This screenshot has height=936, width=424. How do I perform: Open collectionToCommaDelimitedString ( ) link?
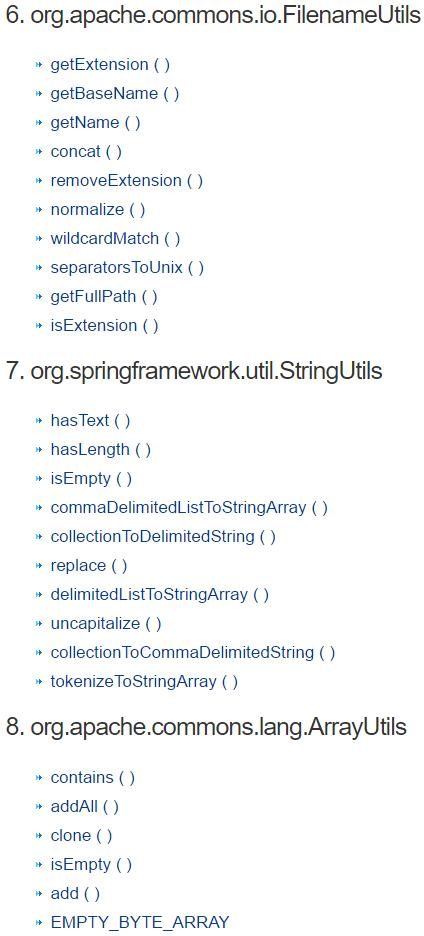193,652
